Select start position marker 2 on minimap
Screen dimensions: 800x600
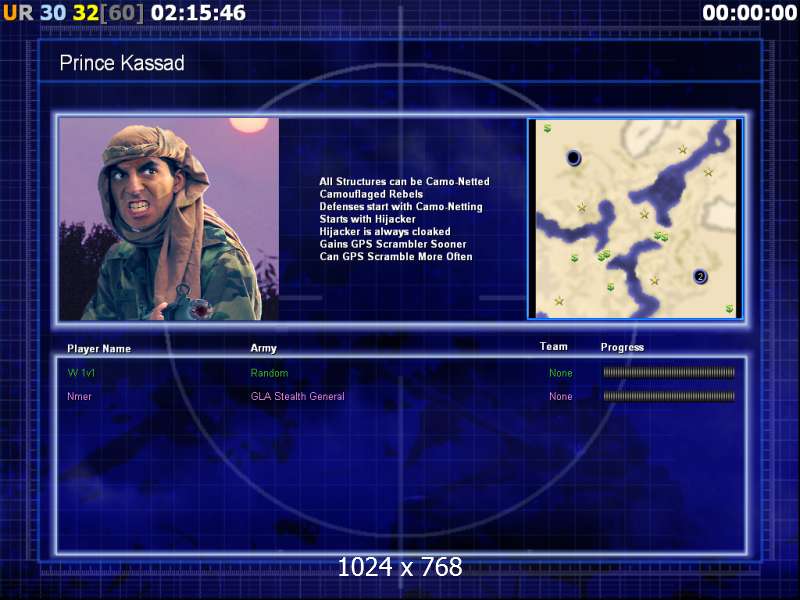[700, 277]
